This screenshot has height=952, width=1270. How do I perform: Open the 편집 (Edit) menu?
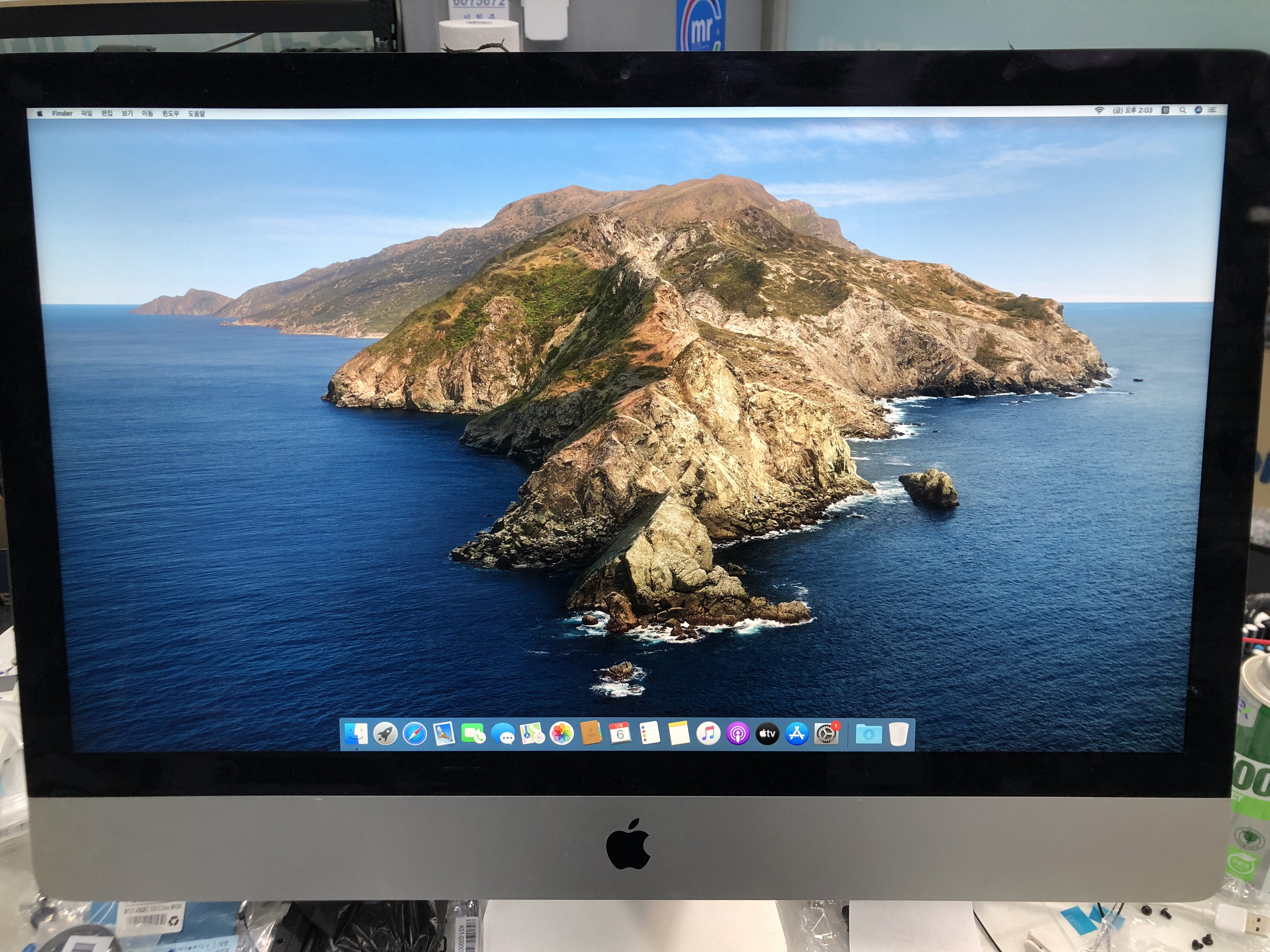click(x=107, y=114)
